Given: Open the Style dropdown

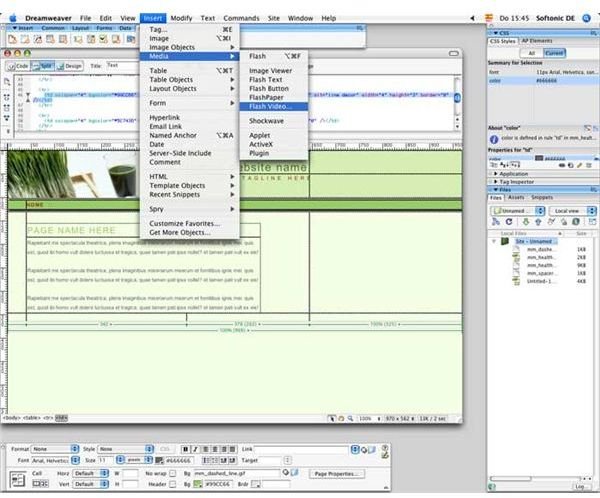Looking at the screenshot, I should pyautogui.click(x=126, y=449).
